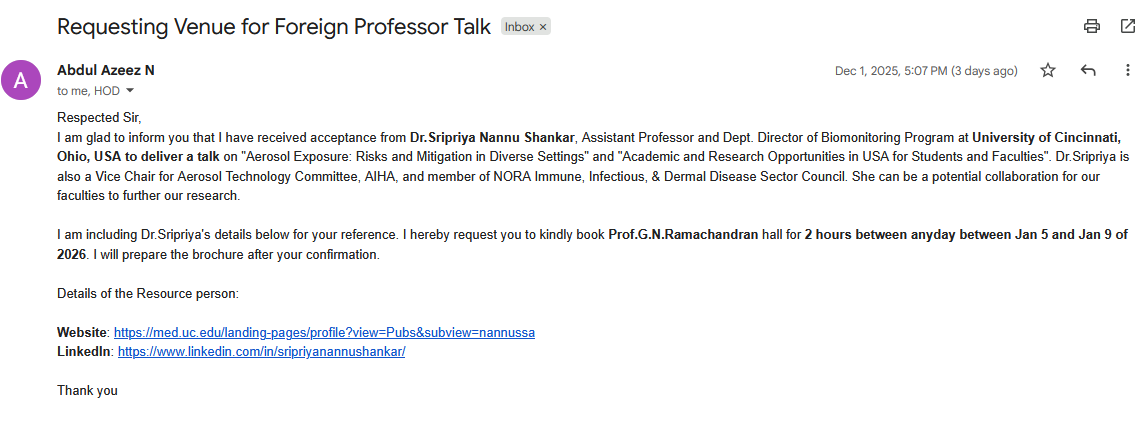Print this email
Viewport: 1142px width, 421px height.
point(1092,26)
